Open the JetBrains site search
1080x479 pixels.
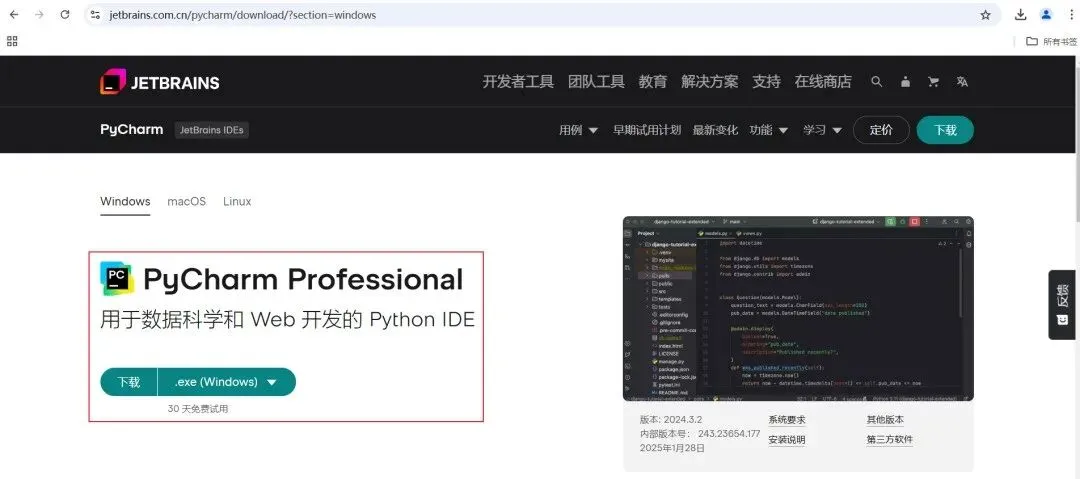(x=876, y=81)
